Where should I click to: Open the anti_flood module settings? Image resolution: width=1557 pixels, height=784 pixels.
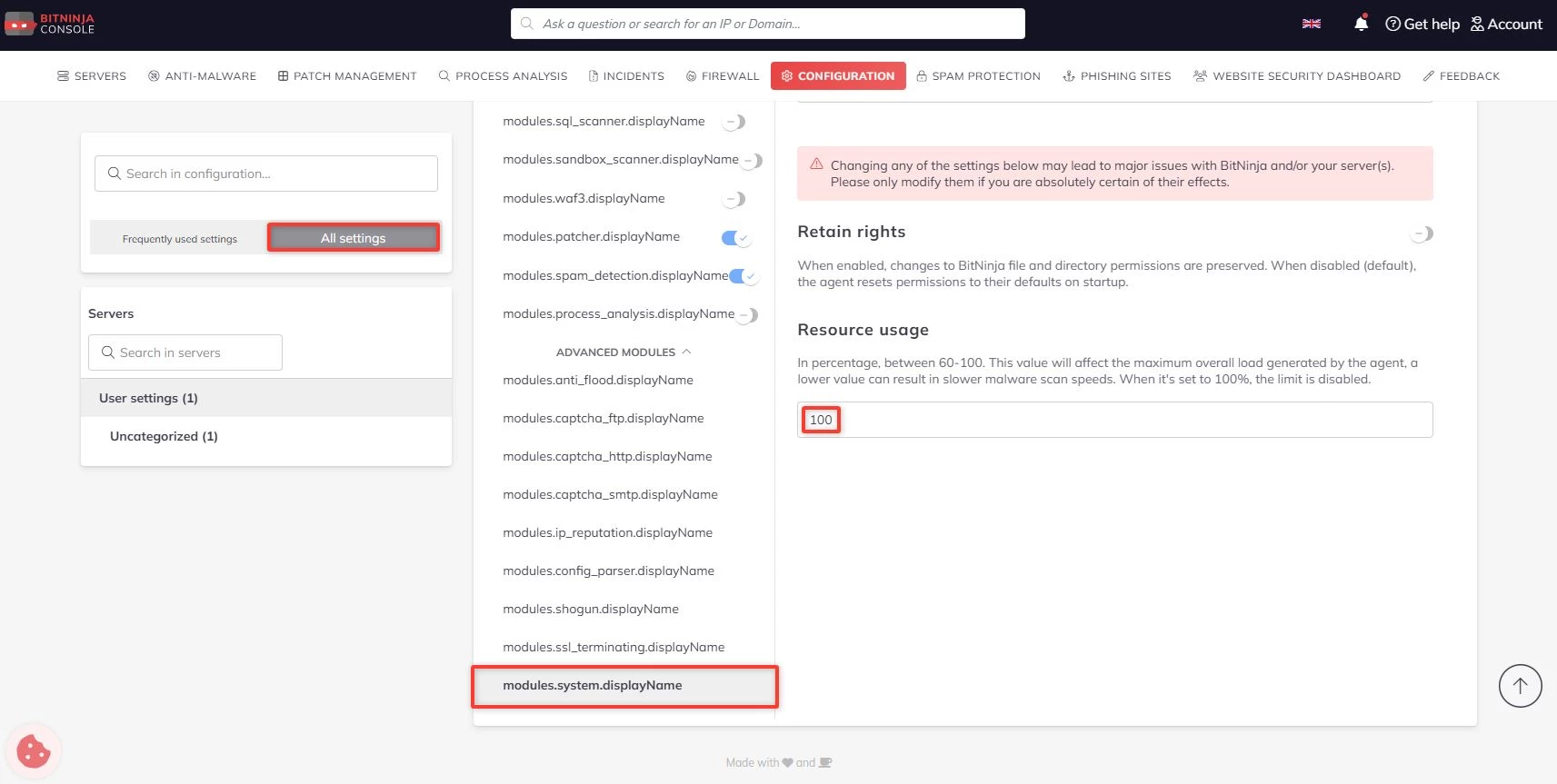pyautogui.click(x=598, y=381)
